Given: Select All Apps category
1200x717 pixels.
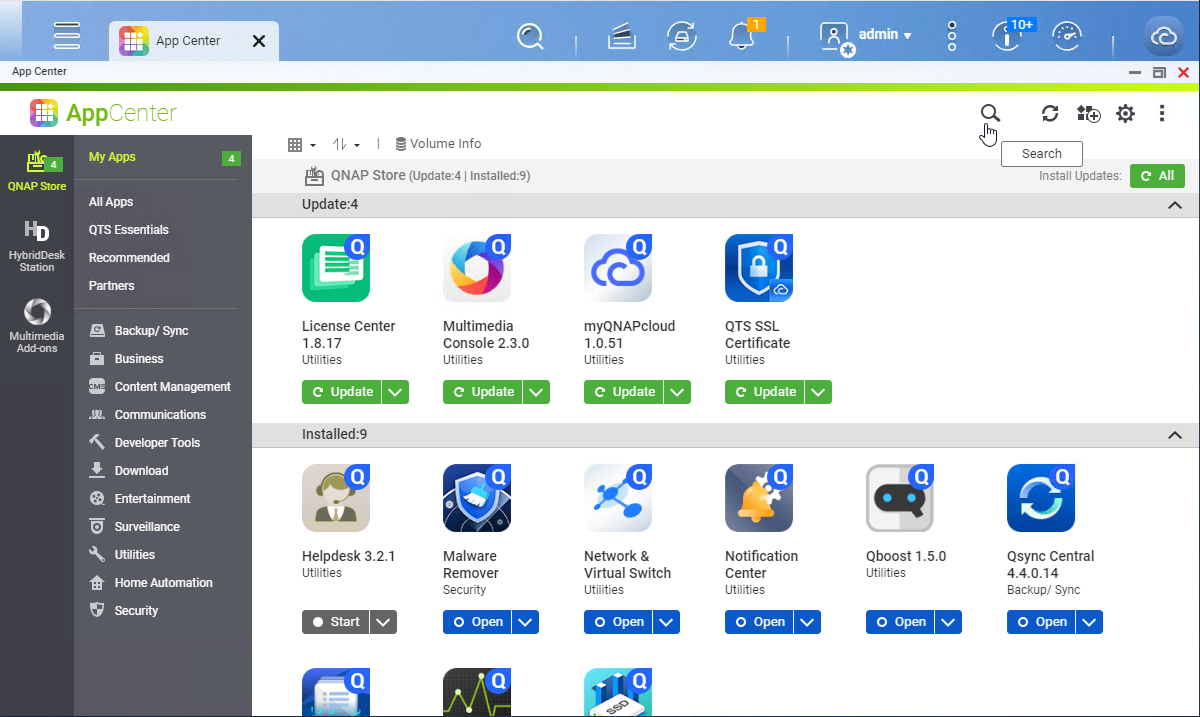Looking at the screenshot, I should 111,202.
